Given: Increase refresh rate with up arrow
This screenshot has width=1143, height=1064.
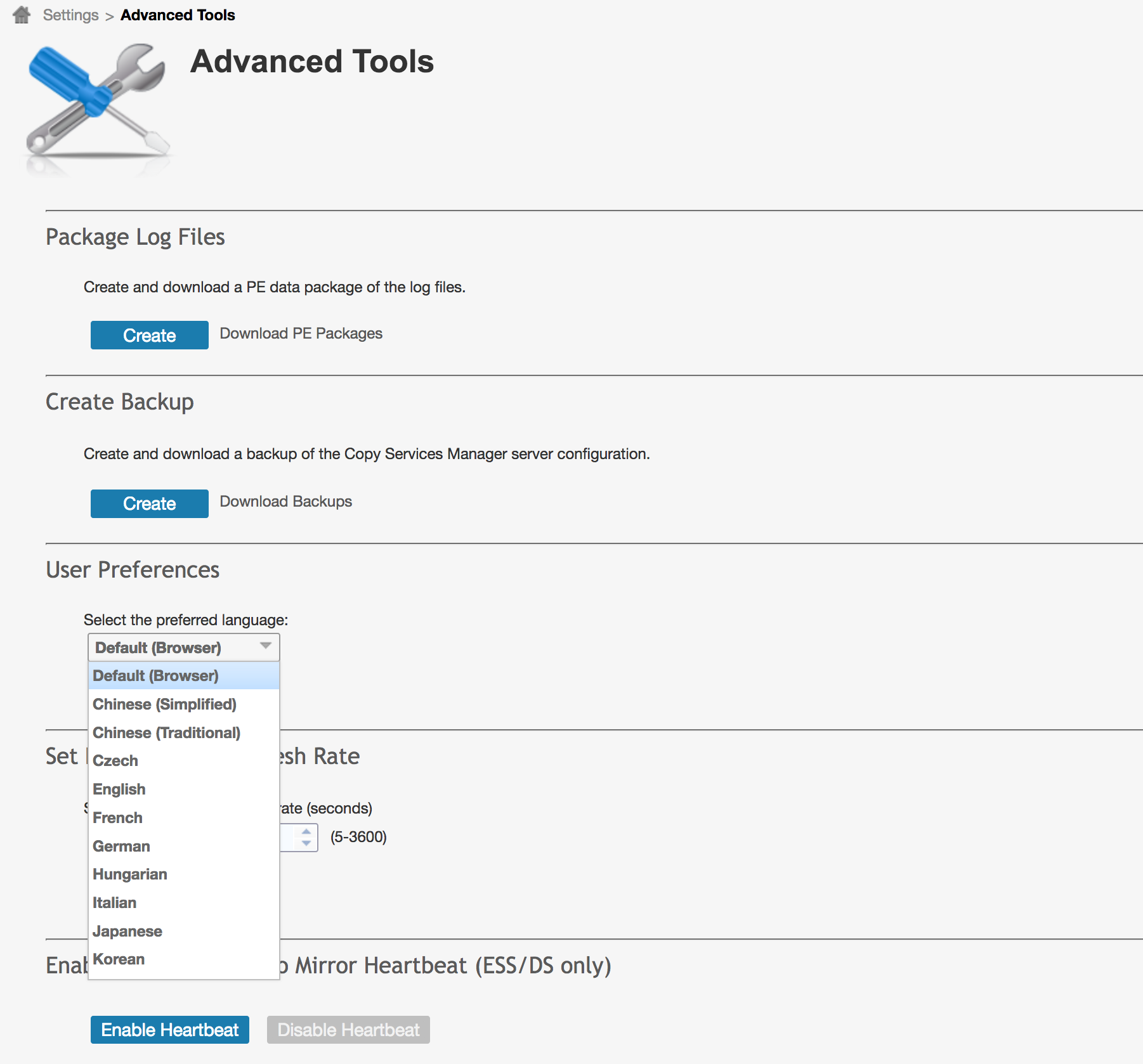Looking at the screenshot, I should pyautogui.click(x=306, y=831).
